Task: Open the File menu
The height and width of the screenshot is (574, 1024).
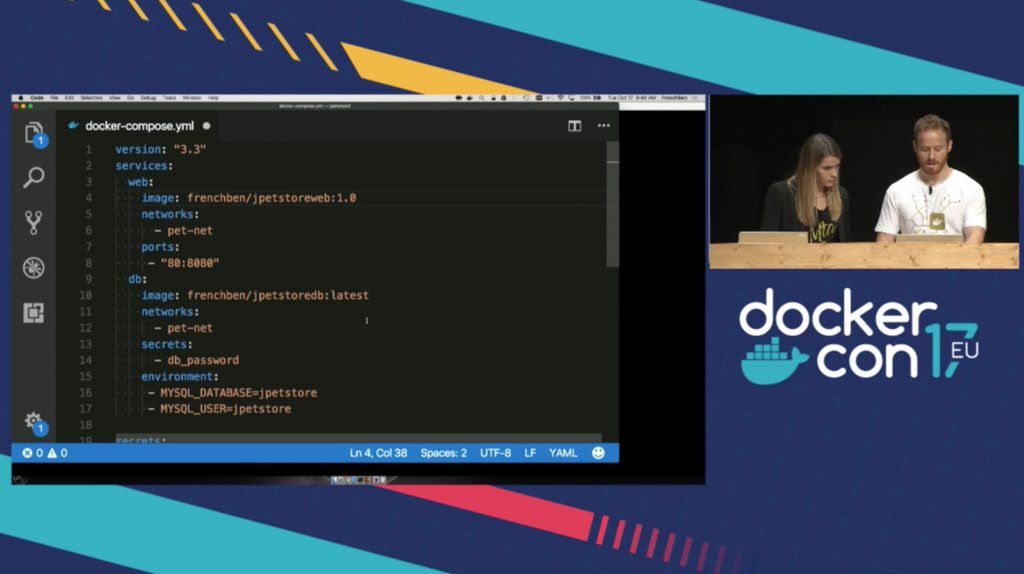Action: [x=54, y=98]
